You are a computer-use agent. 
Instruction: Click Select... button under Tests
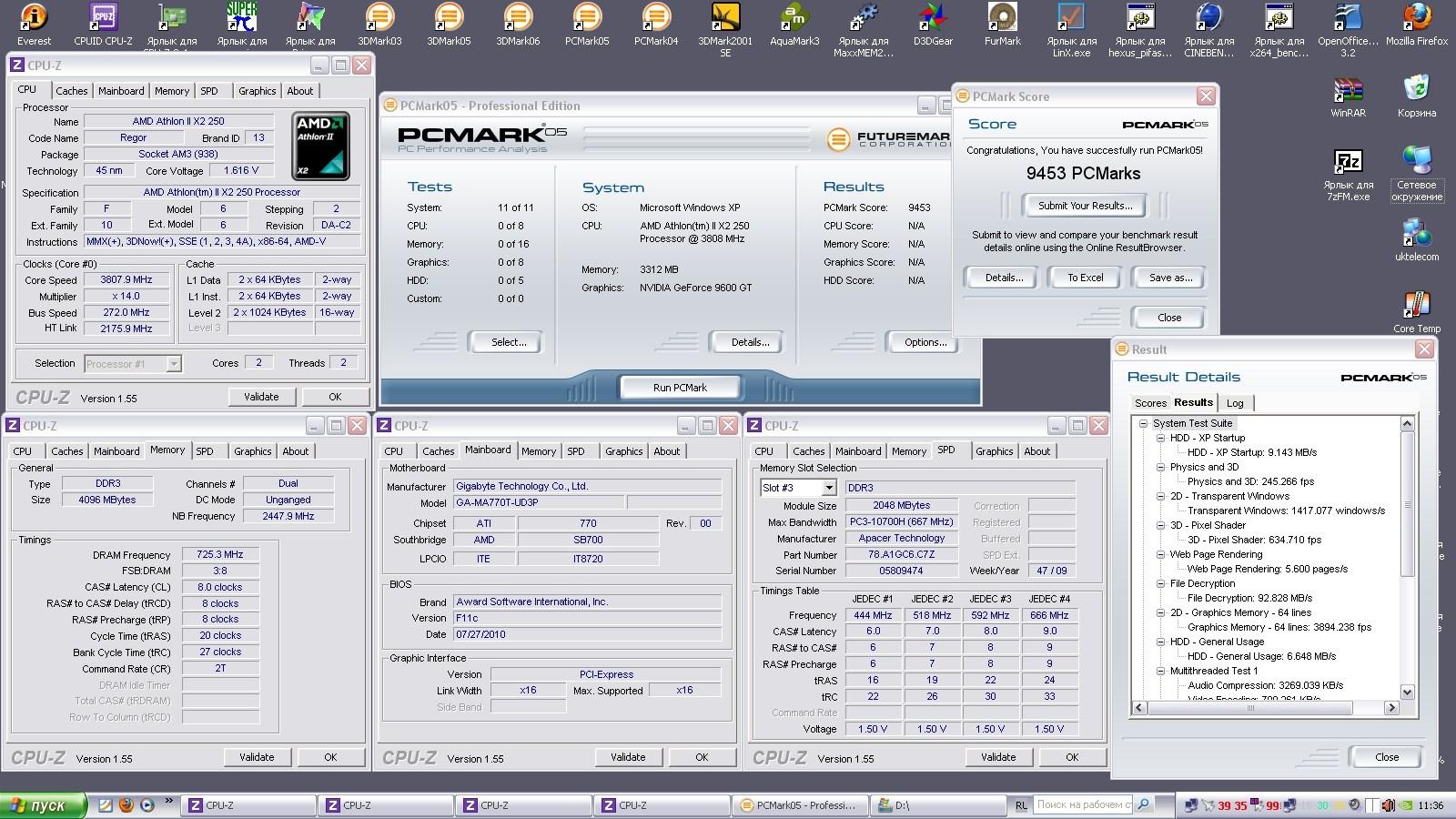click(508, 342)
